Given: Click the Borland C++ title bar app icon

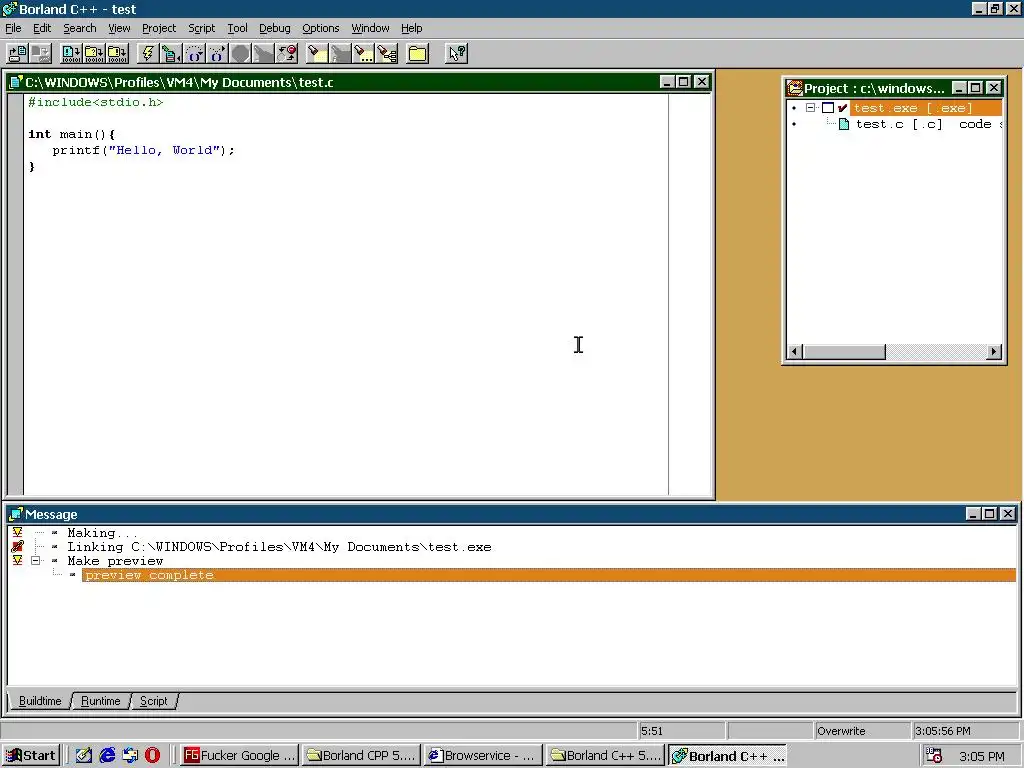Looking at the screenshot, I should point(10,9).
